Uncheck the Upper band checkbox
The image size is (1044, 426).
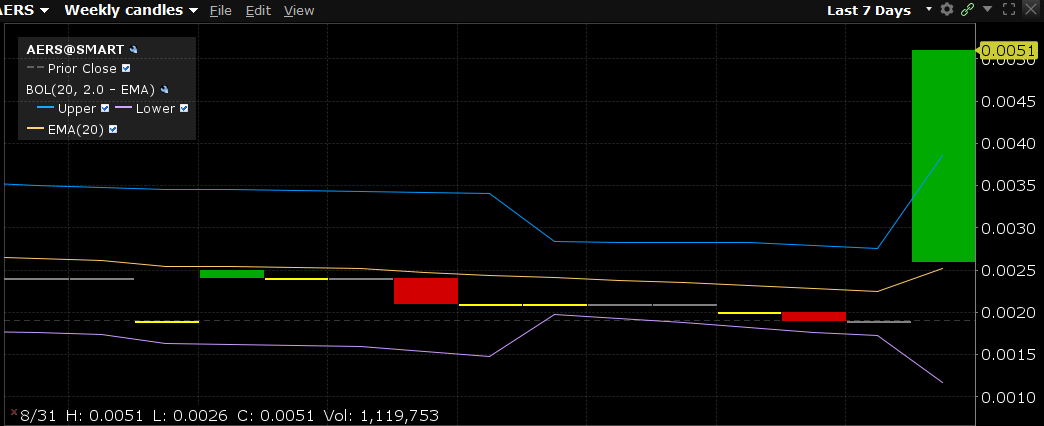105,108
